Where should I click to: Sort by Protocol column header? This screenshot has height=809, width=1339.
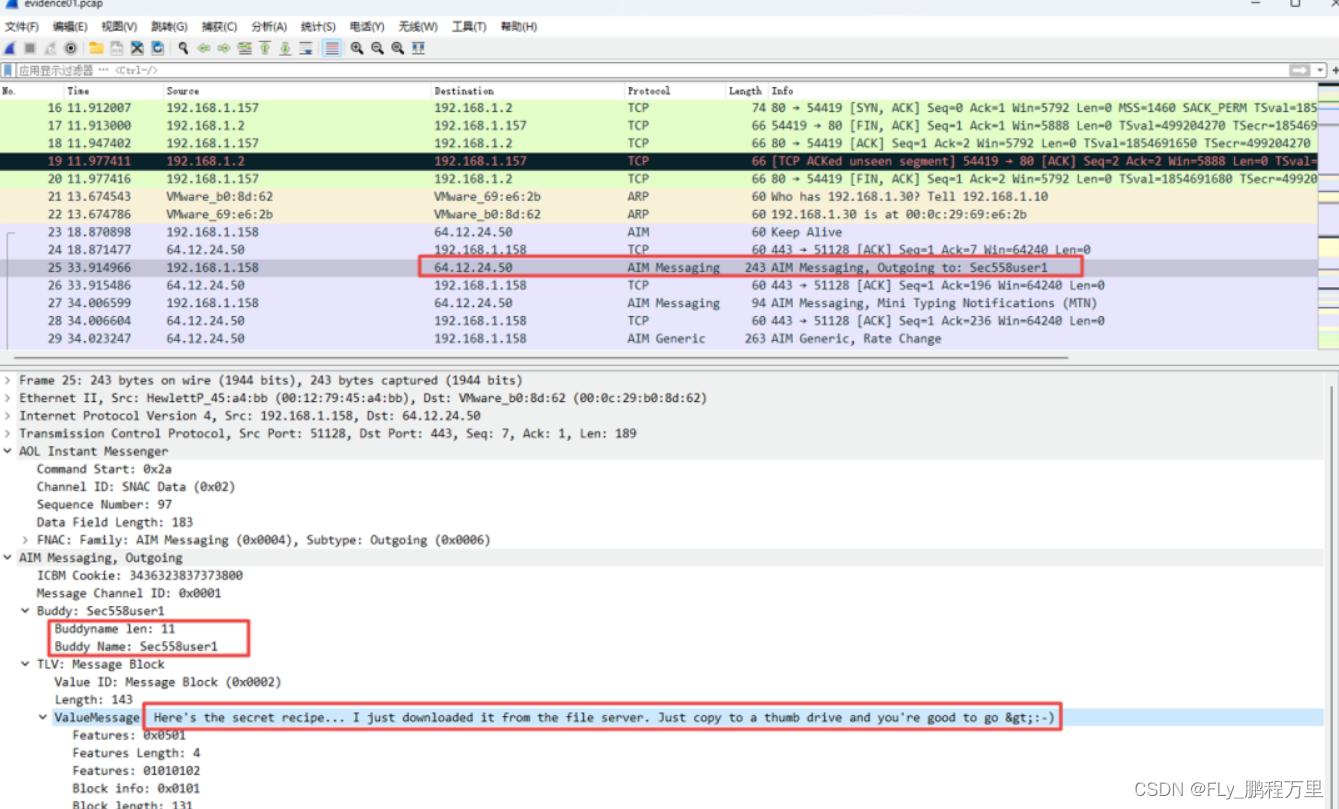click(x=675, y=91)
